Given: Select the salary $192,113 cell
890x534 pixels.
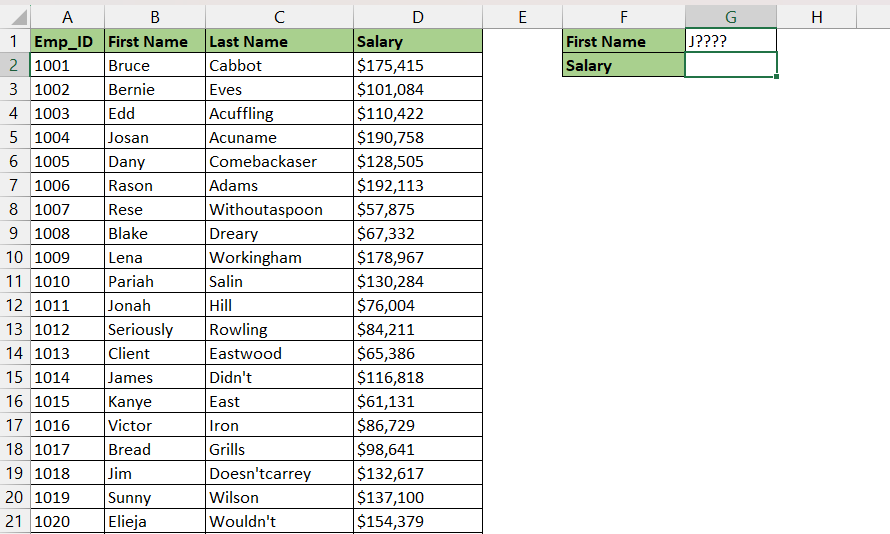Looking at the screenshot, I should 418,186.
